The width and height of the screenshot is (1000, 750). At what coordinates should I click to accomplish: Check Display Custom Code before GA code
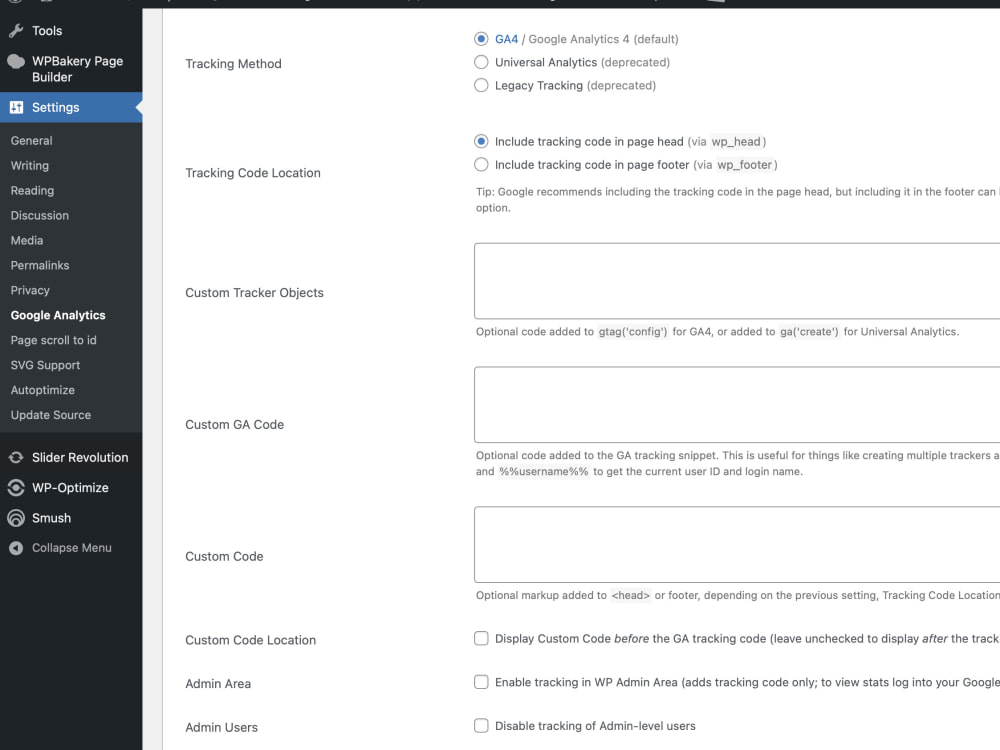coord(482,638)
